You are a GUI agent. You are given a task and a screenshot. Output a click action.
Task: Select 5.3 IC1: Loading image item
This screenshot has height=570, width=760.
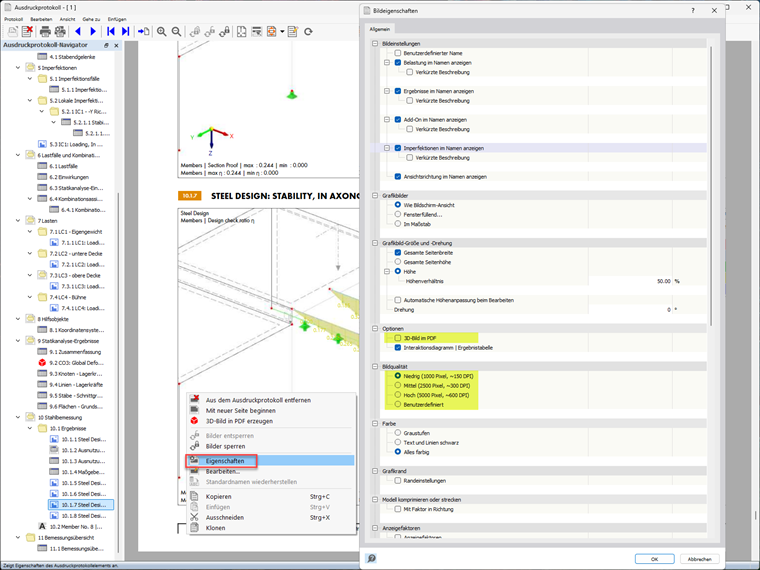point(71,144)
